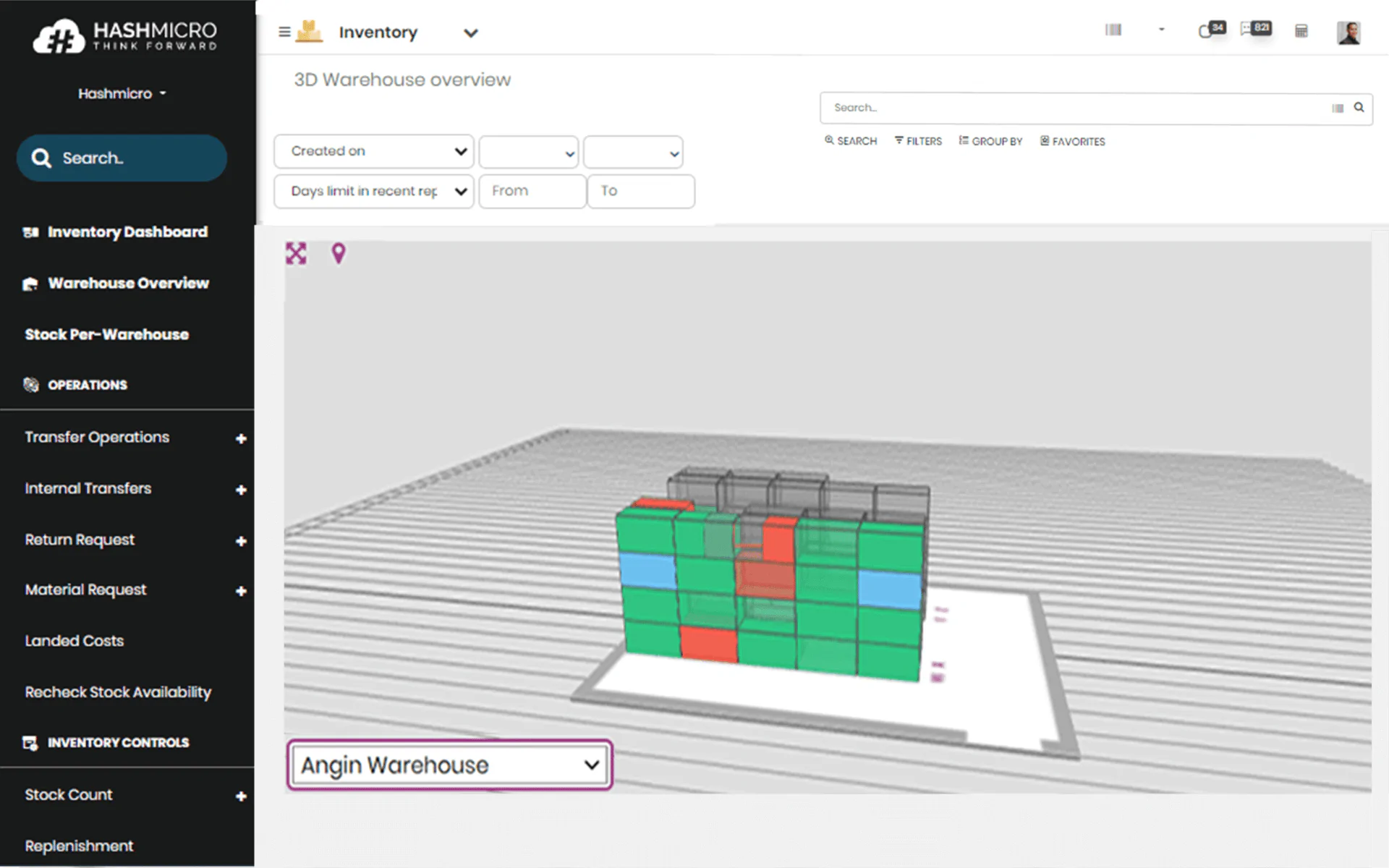Expand the Transfer Operations submenu
This screenshot has width=1389, height=868.
(x=241, y=438)
